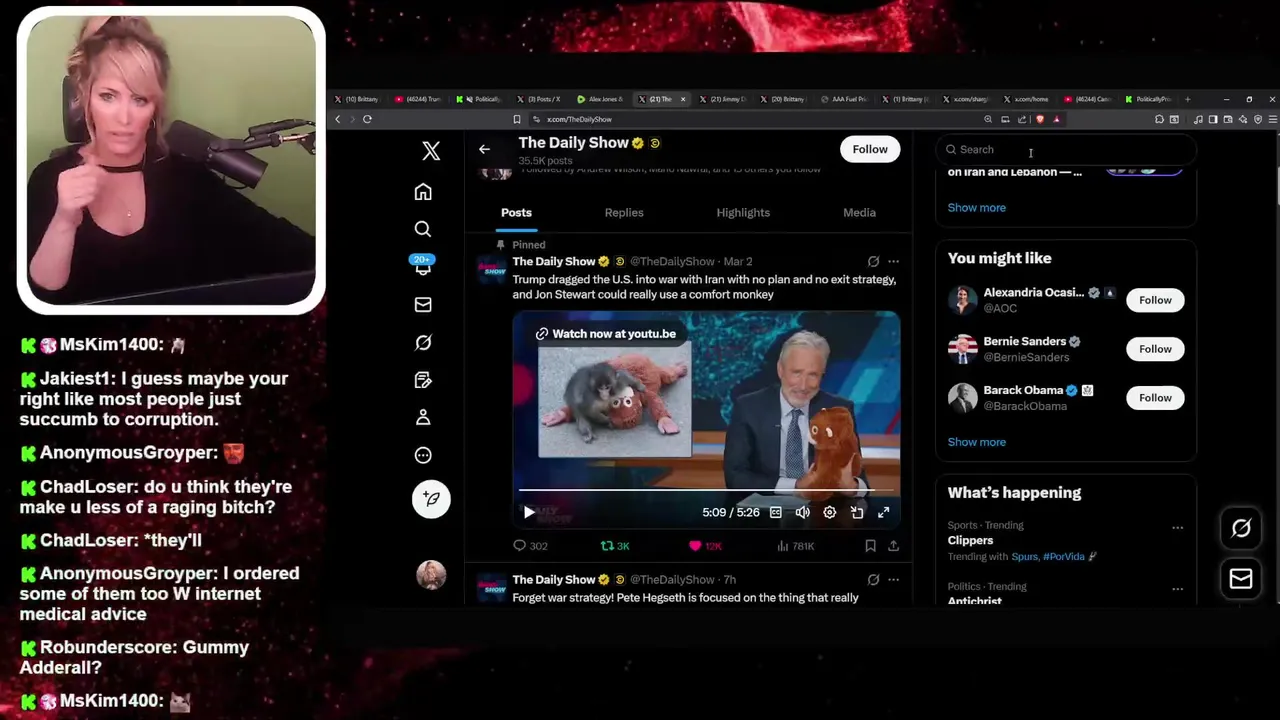Close the active Daily Show browser tab
The width and height of the screenshot is (1280, 720).
click(x=683, y=99)
